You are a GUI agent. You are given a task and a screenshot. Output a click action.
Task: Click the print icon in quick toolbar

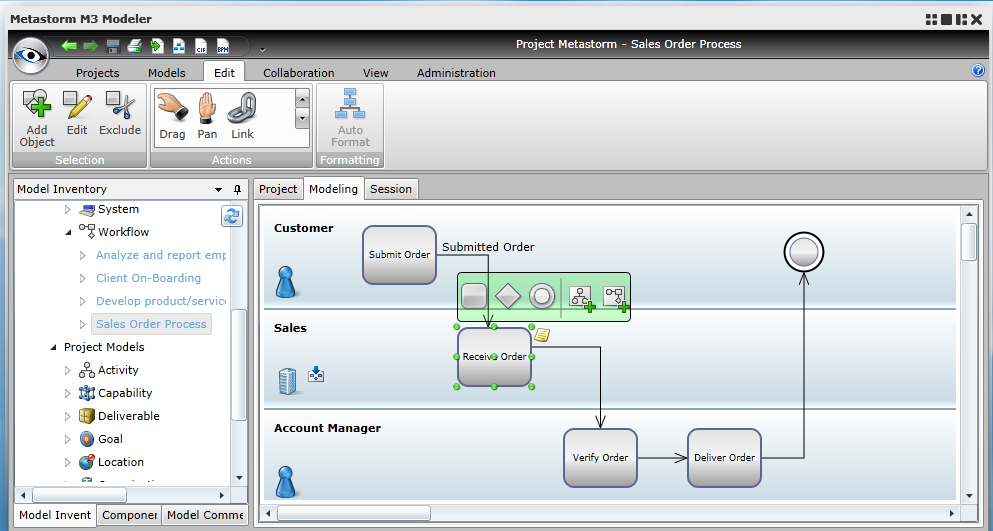(x=134, y=46)
